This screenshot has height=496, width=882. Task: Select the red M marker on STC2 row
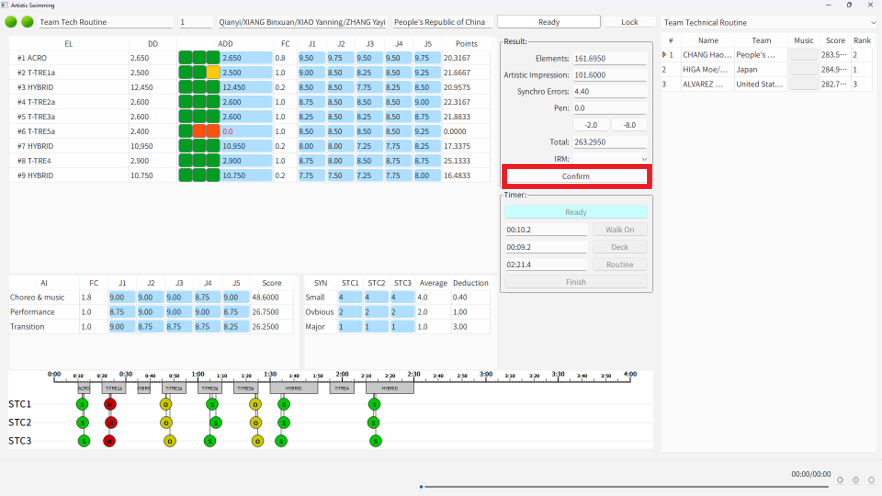[111, 422]
